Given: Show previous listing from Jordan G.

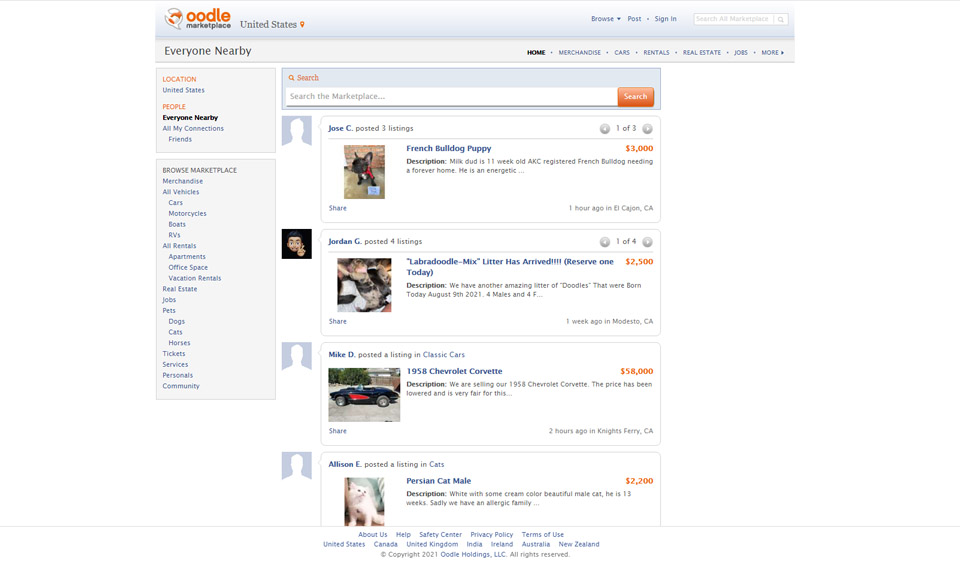Looking at the screenshot, I should (x=604, y=242).
